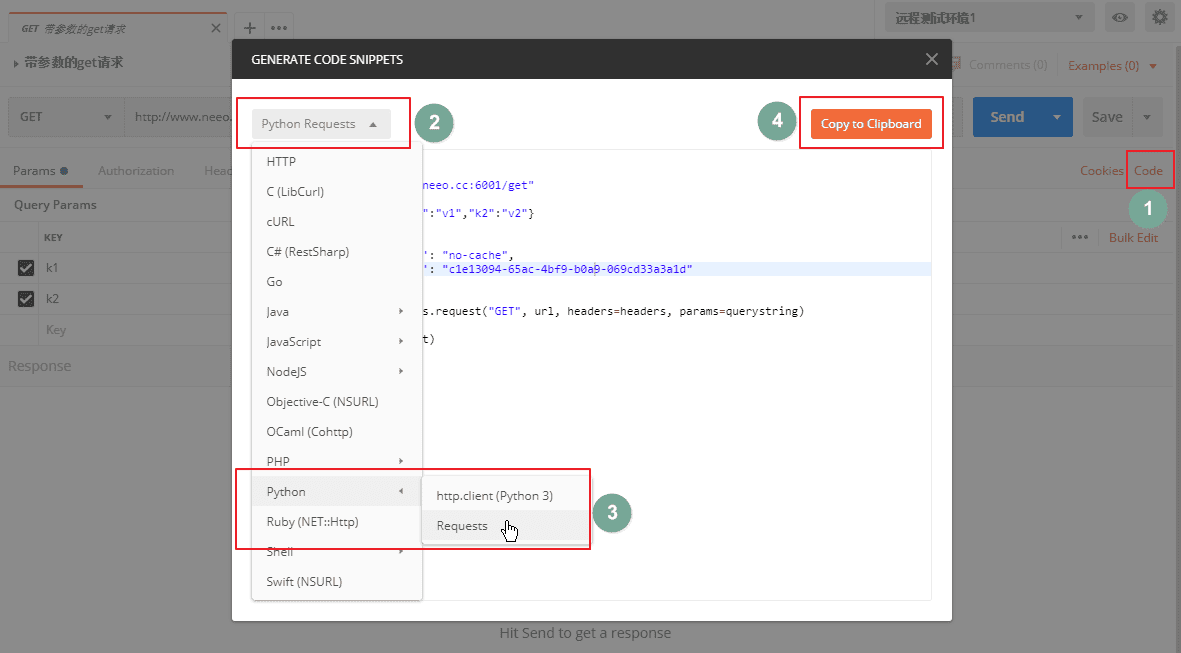Screen dimensions: 1181x653
Task: Click the empty Key input field
Action: pos(136,330)
